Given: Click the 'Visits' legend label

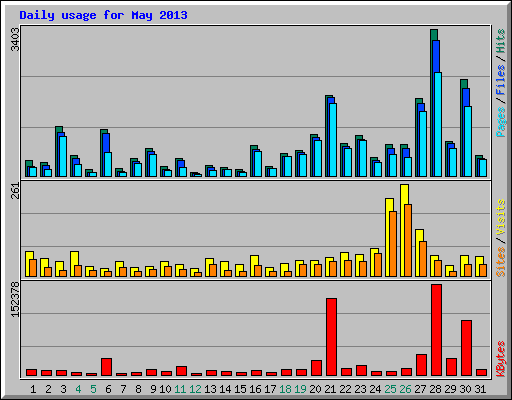Looking at the screenshot, I should pyautogui.click(x=500, y=218).
